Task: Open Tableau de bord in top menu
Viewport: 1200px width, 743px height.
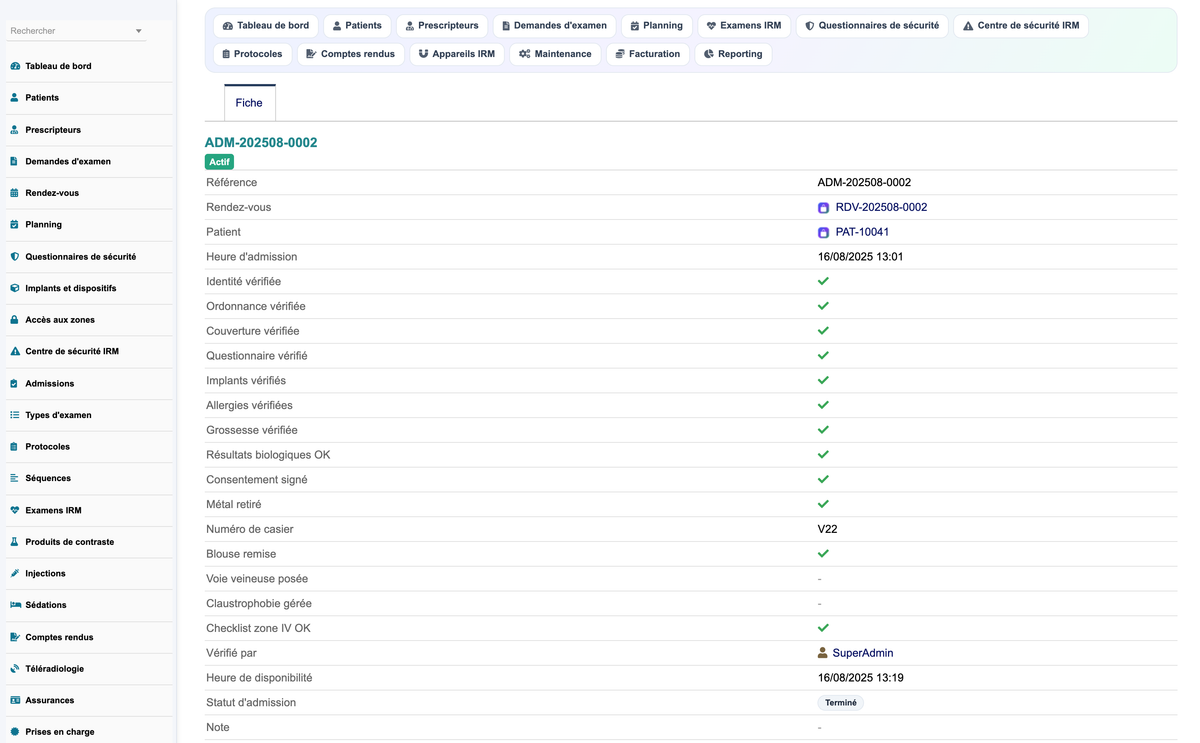Action: tap(266, 26)
